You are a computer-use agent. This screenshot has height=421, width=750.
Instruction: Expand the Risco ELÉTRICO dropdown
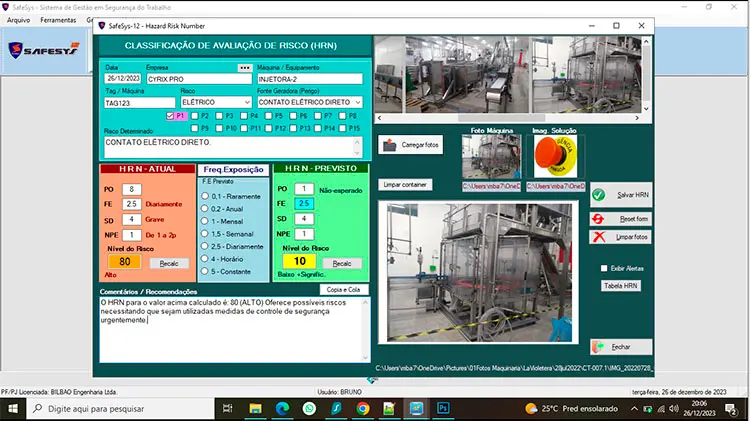pos(246,102)
